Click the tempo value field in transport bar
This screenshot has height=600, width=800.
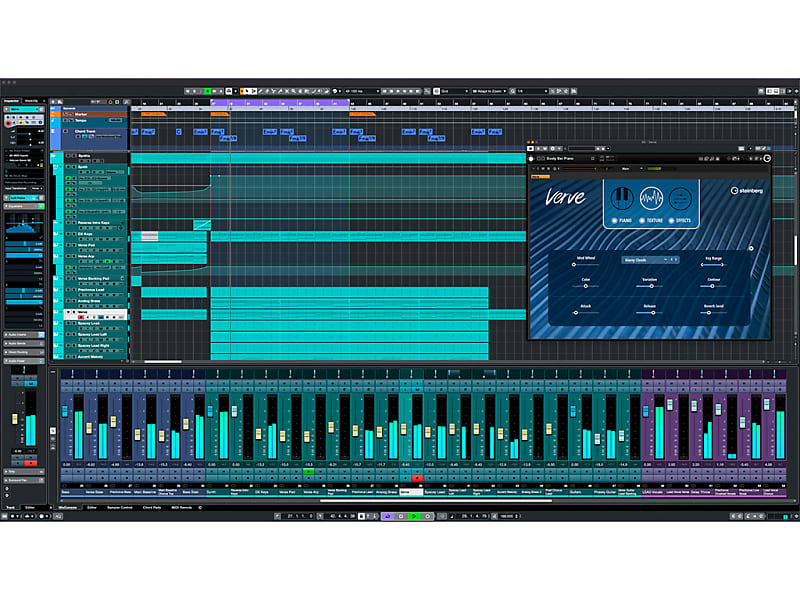tap(509, 516)
